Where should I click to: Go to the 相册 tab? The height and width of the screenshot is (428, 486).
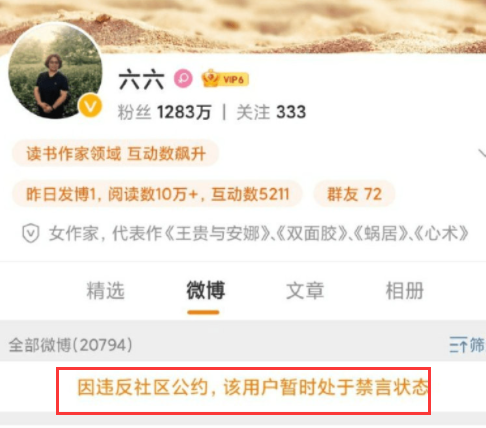[405, 290]
